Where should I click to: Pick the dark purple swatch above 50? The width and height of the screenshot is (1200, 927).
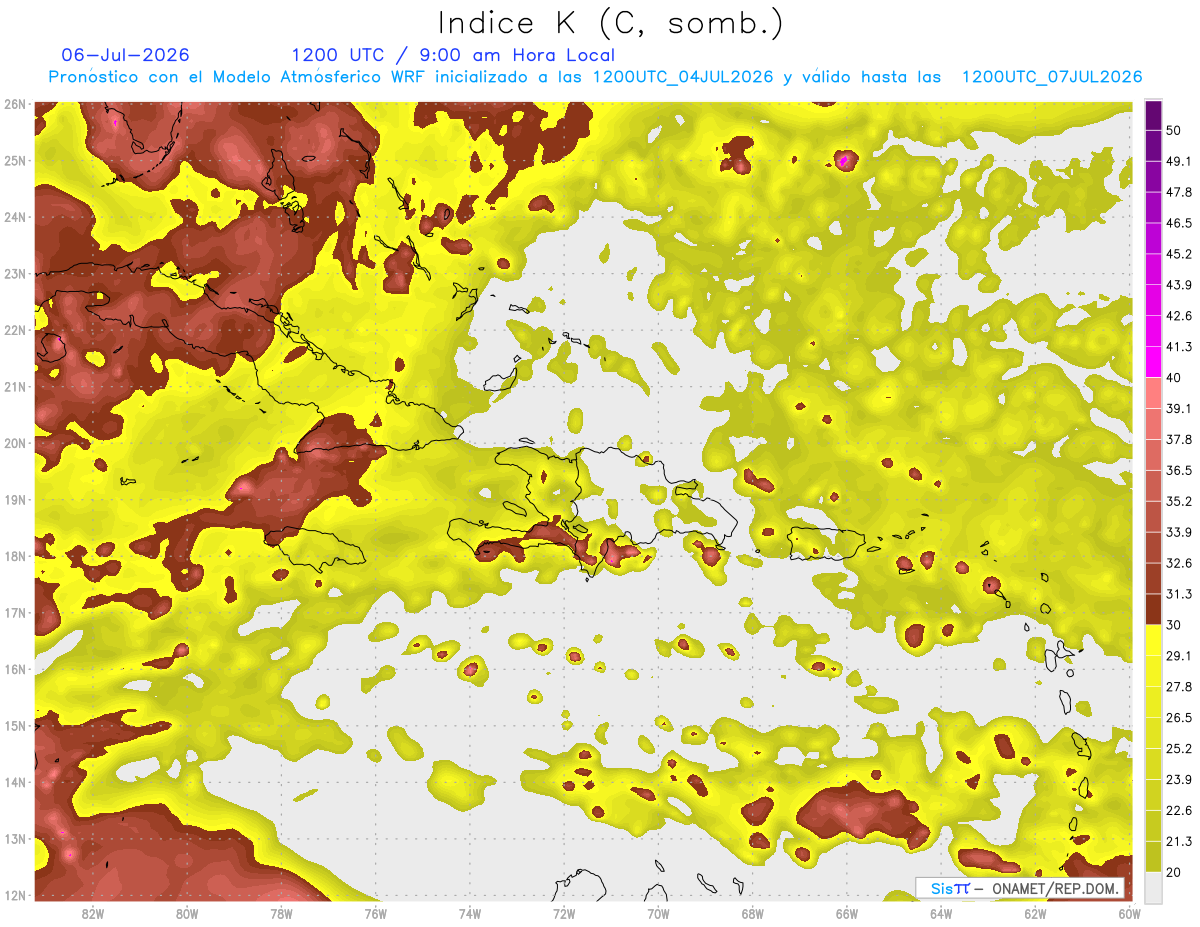point(1153,115)
